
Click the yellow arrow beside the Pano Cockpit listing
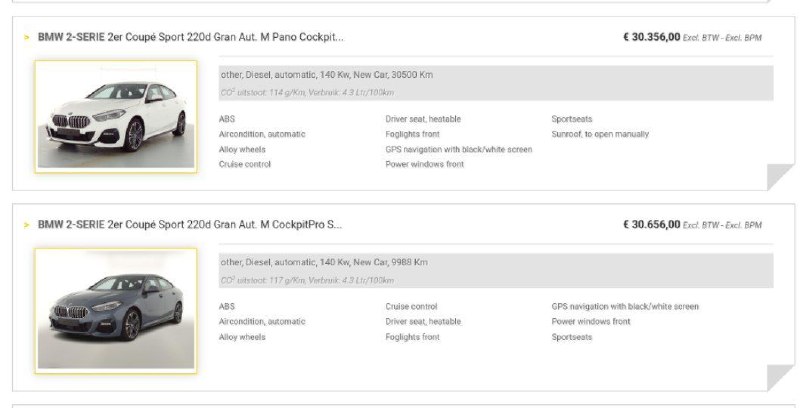(x=27, y=37)
